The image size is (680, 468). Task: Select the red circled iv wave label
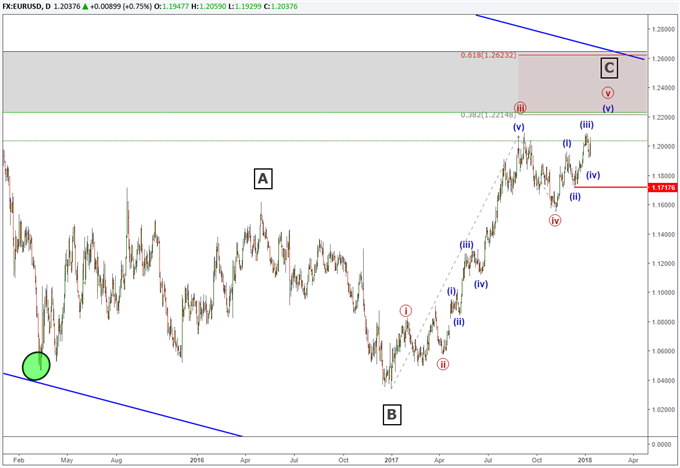[x=555, y=220]
